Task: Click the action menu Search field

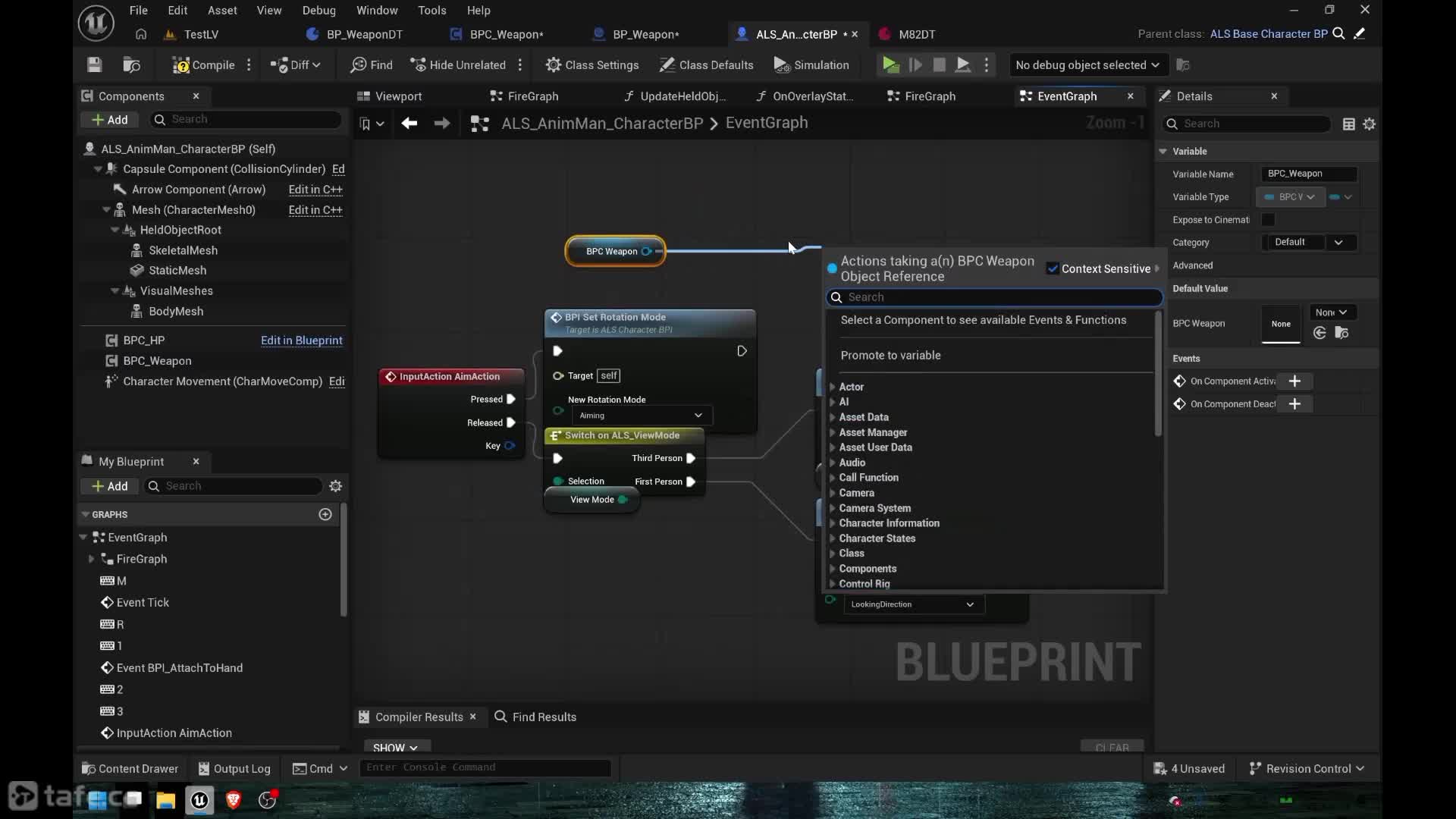Action: coord(994,297)
